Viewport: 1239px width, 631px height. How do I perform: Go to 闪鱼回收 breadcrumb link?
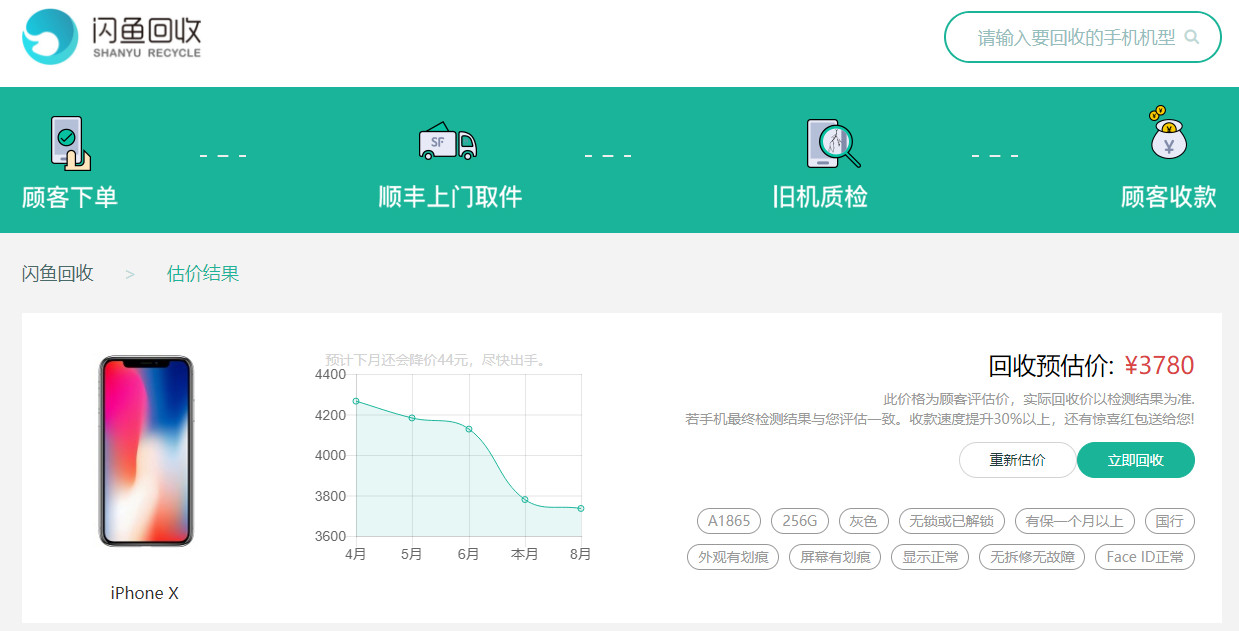(x=58, y=274)
